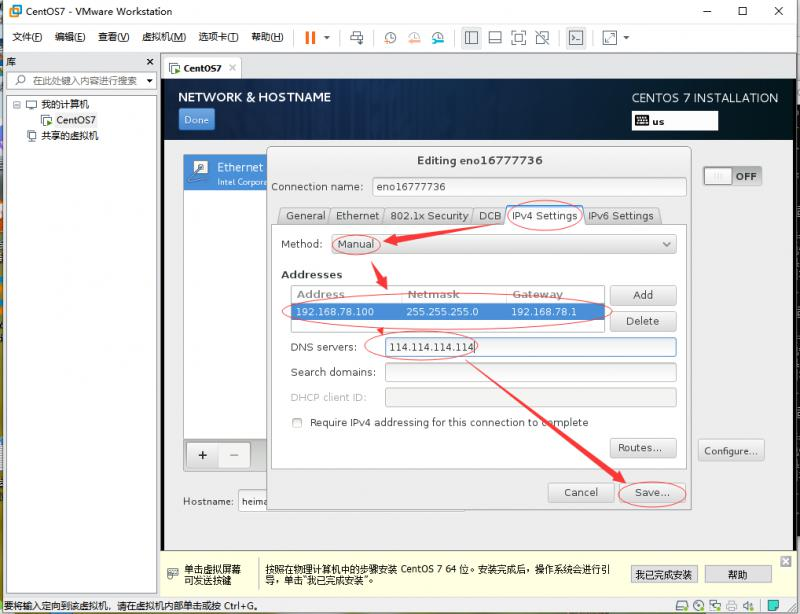Open the 虚拟机(M) menu
The width and height of the screenshot is (800, 614).
coord(164,37)
